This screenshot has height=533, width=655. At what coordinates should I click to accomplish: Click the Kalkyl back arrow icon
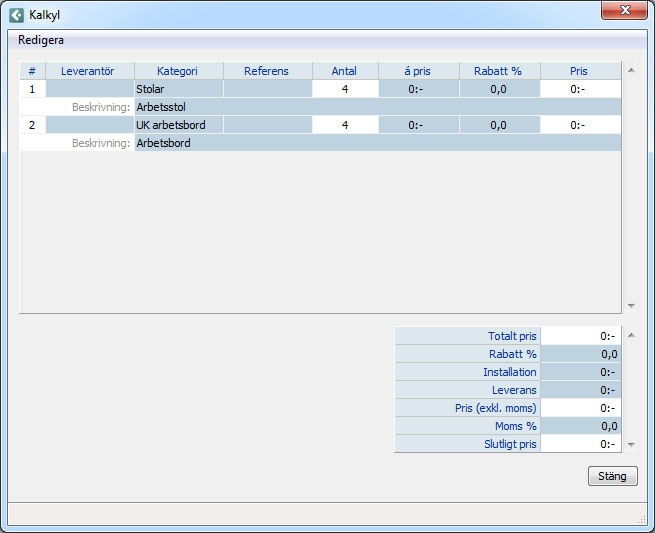click(x=16, y=15)
